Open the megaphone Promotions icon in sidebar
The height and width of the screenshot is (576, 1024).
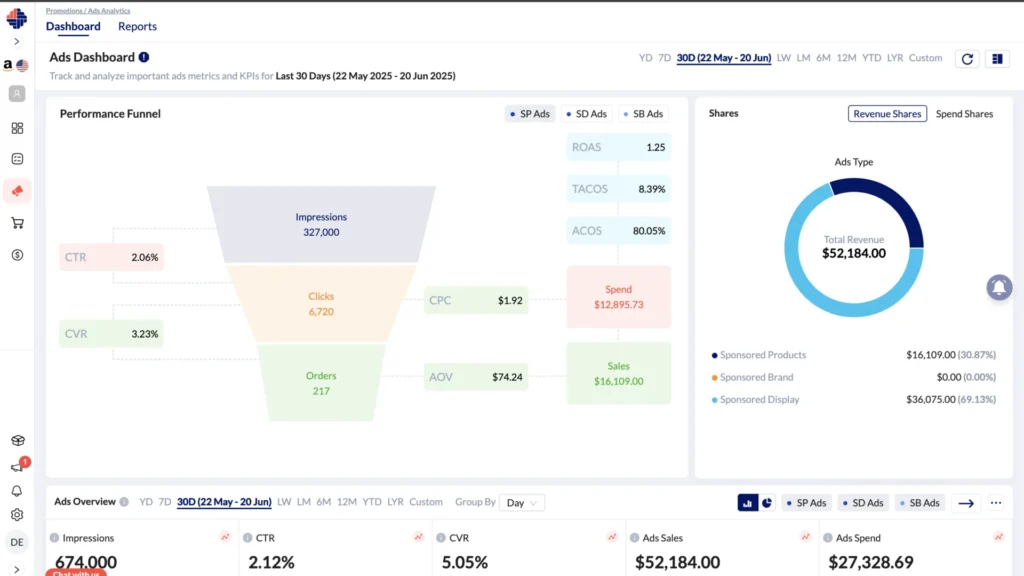coord(17,191)
